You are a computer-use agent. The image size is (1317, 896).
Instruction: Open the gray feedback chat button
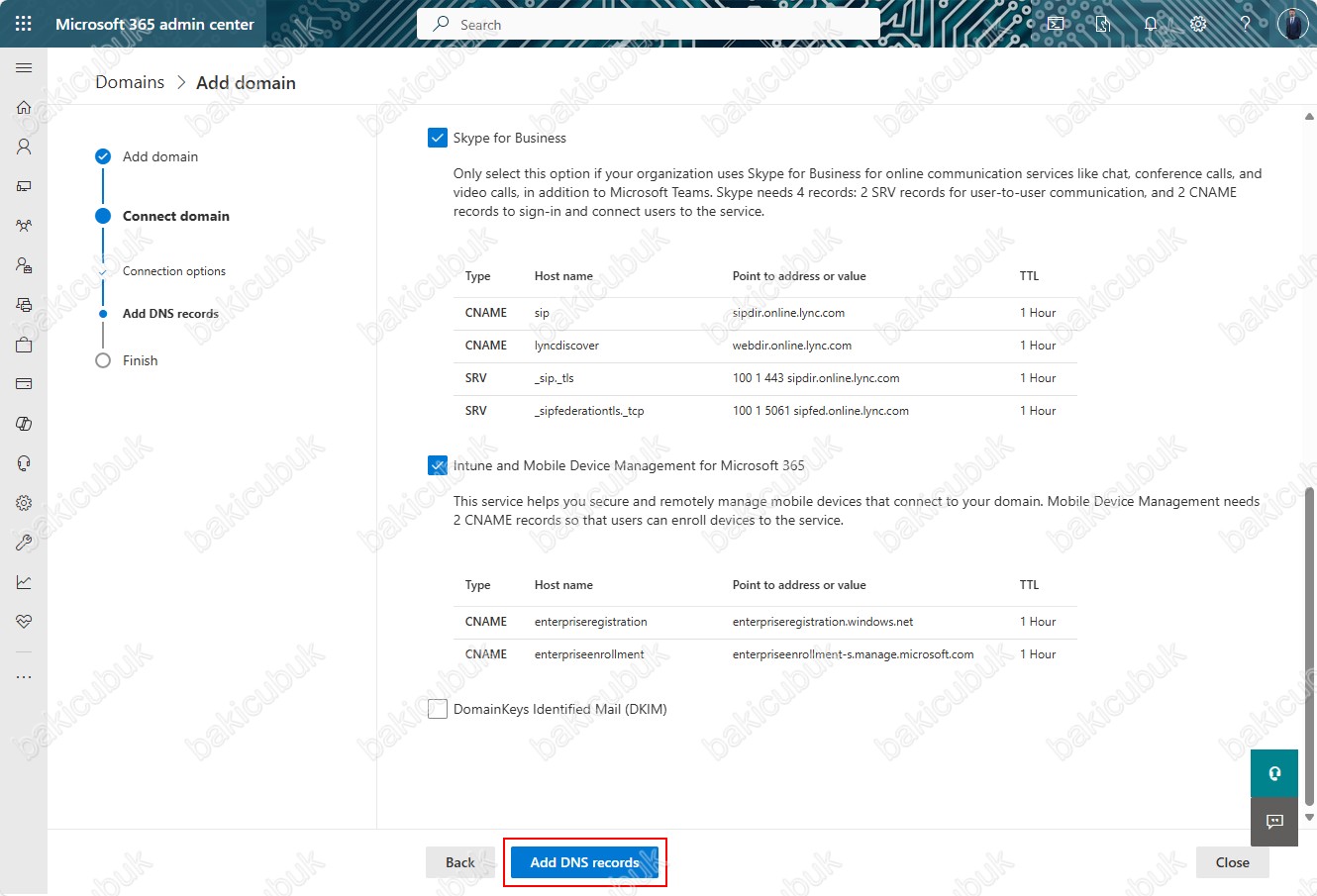(1274, 822)
